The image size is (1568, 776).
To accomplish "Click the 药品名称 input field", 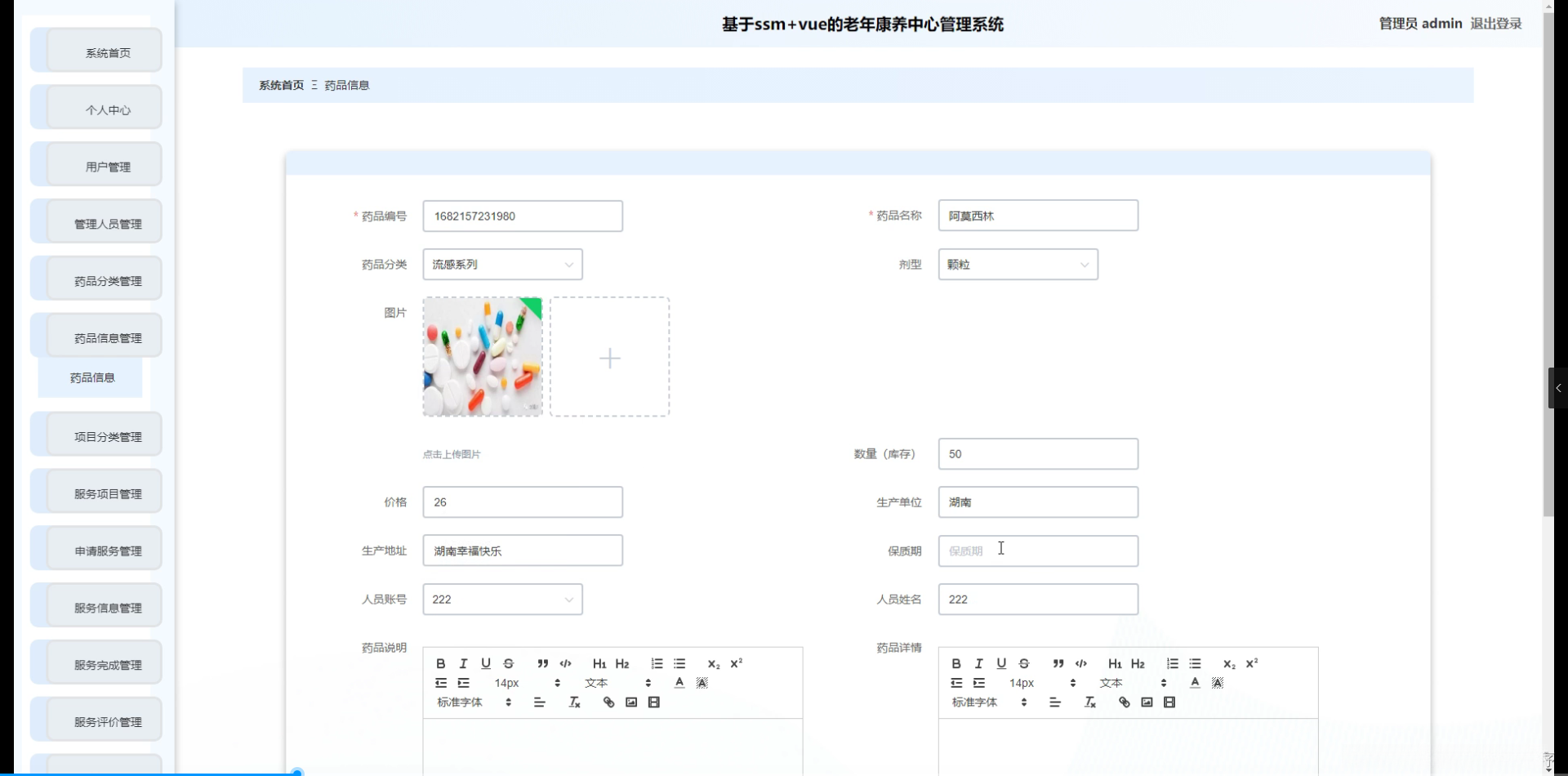I will pyautogui.click(x=1038, y=216).
